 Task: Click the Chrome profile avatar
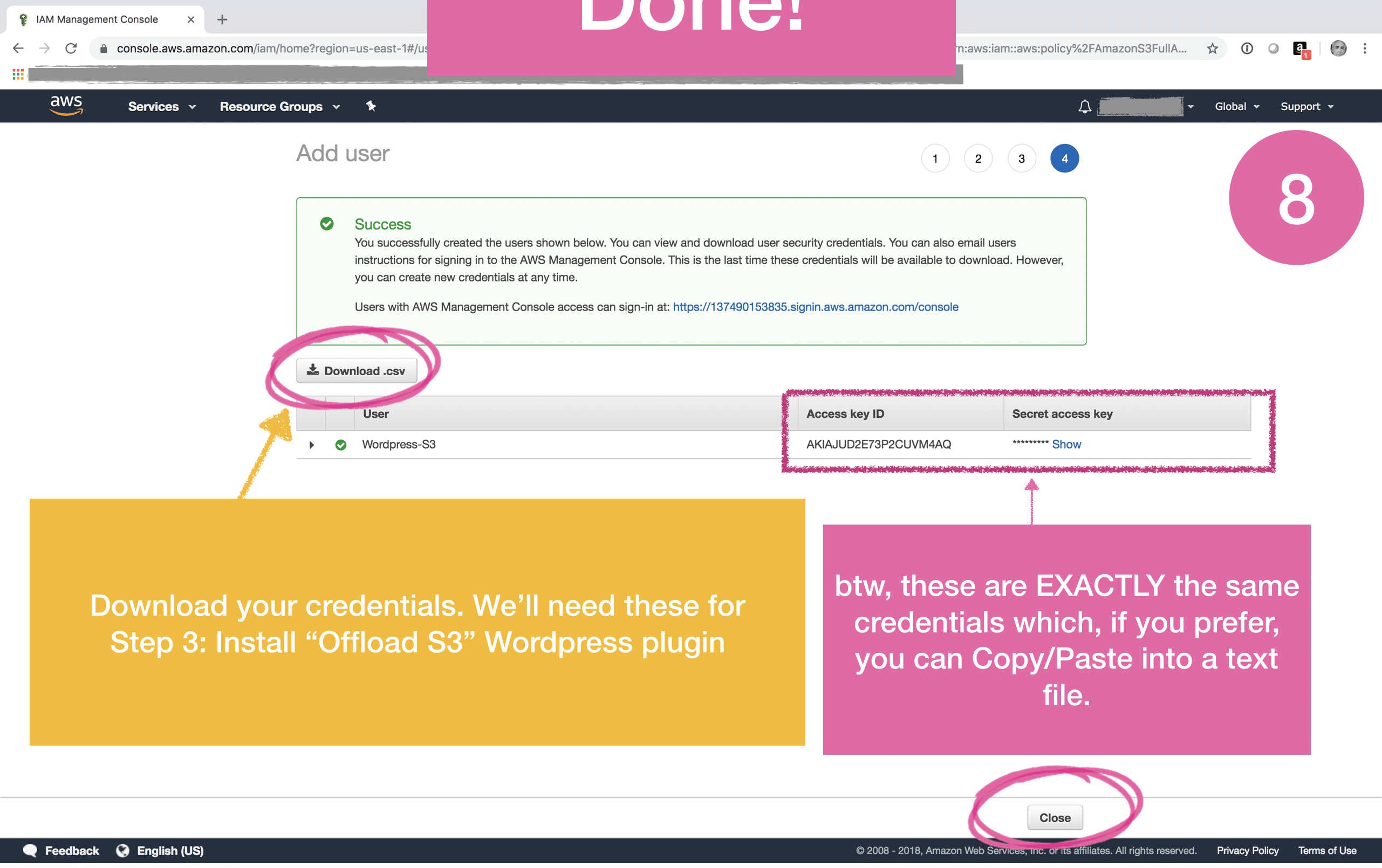click(1338, 48)
